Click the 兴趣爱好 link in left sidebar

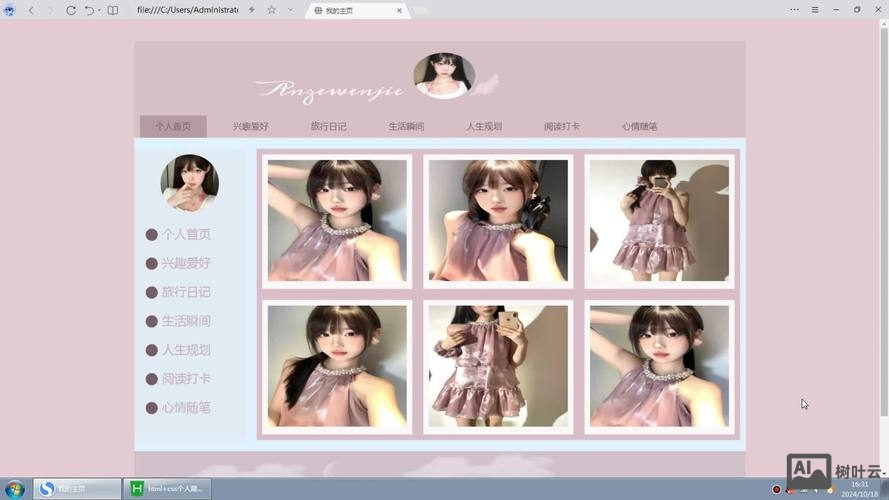point(186,263)
